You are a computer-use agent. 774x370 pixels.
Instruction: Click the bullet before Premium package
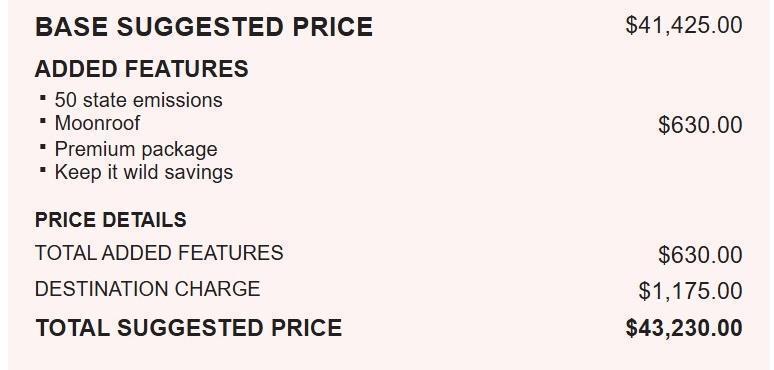coord(43,147)
